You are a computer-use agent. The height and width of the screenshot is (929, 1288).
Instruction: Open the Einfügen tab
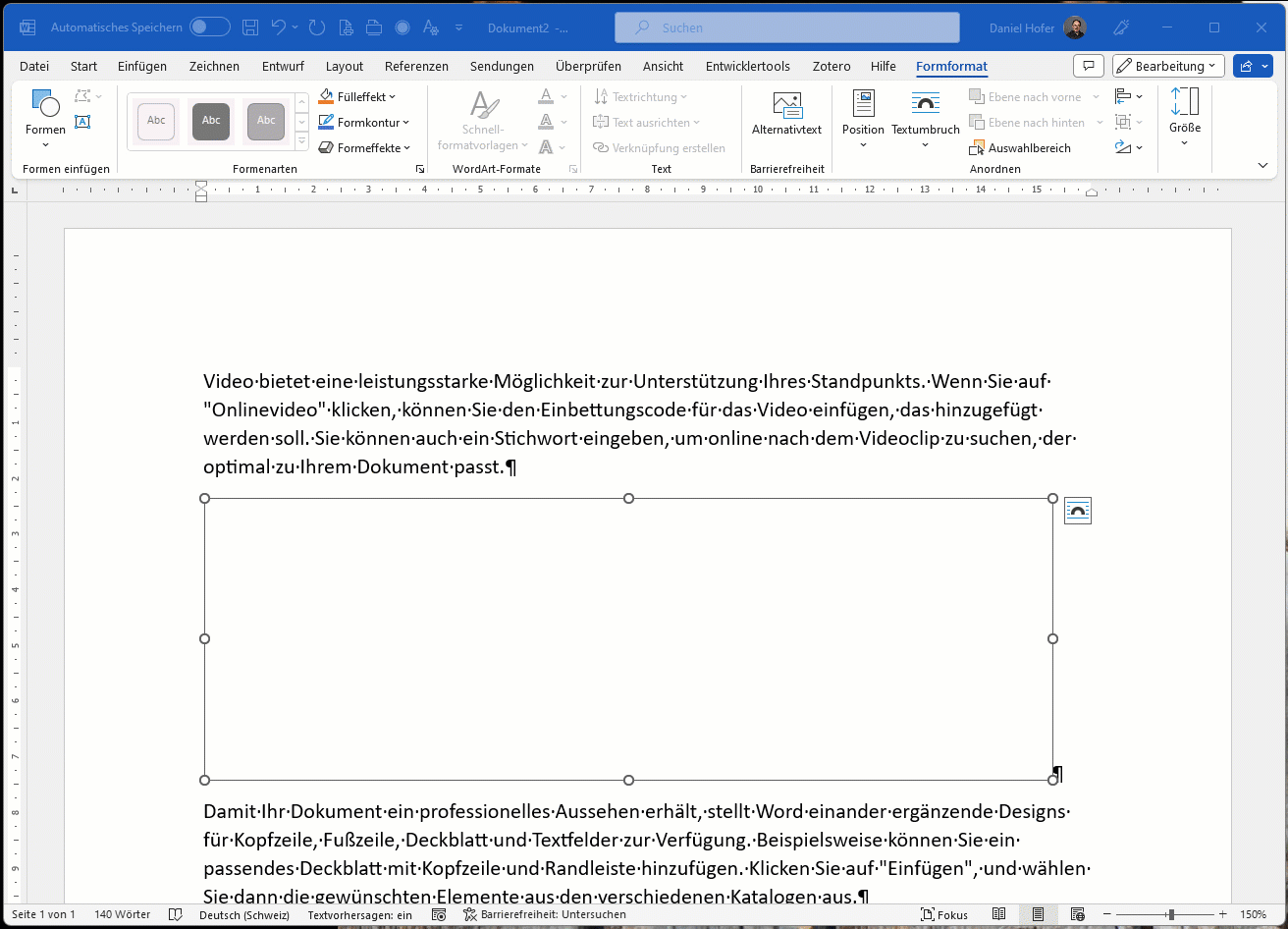click(142, 66)
